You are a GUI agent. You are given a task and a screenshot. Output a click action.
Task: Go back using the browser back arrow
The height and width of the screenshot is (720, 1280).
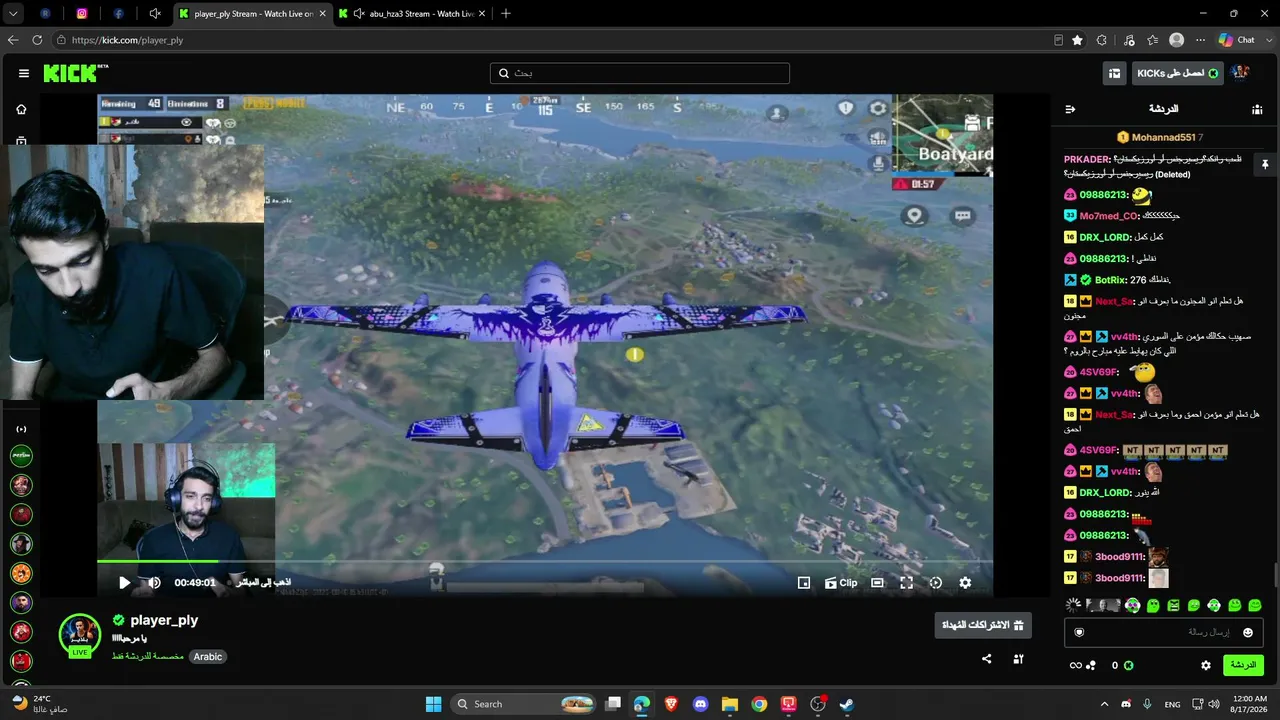(x=13, y=40)
